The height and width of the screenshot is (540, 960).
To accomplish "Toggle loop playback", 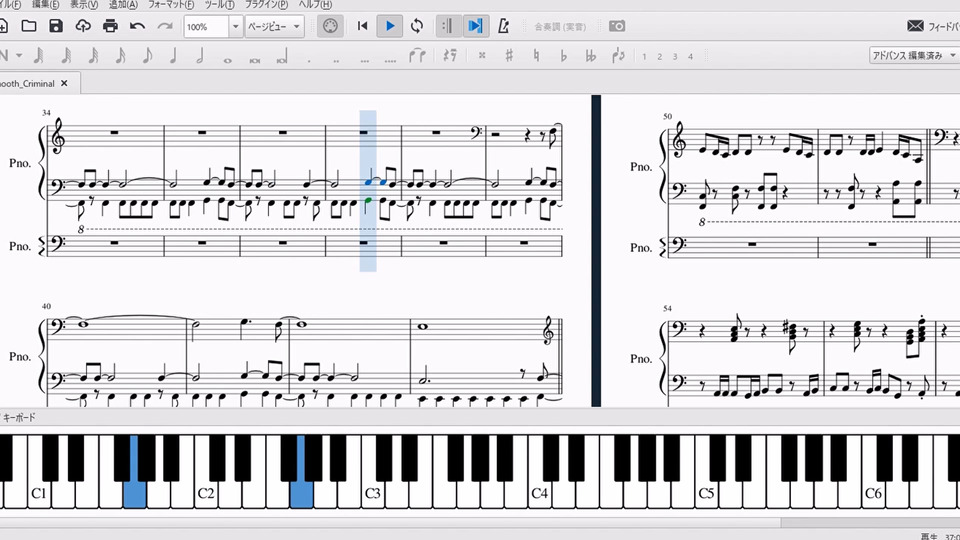I will [x=417, y=26].
